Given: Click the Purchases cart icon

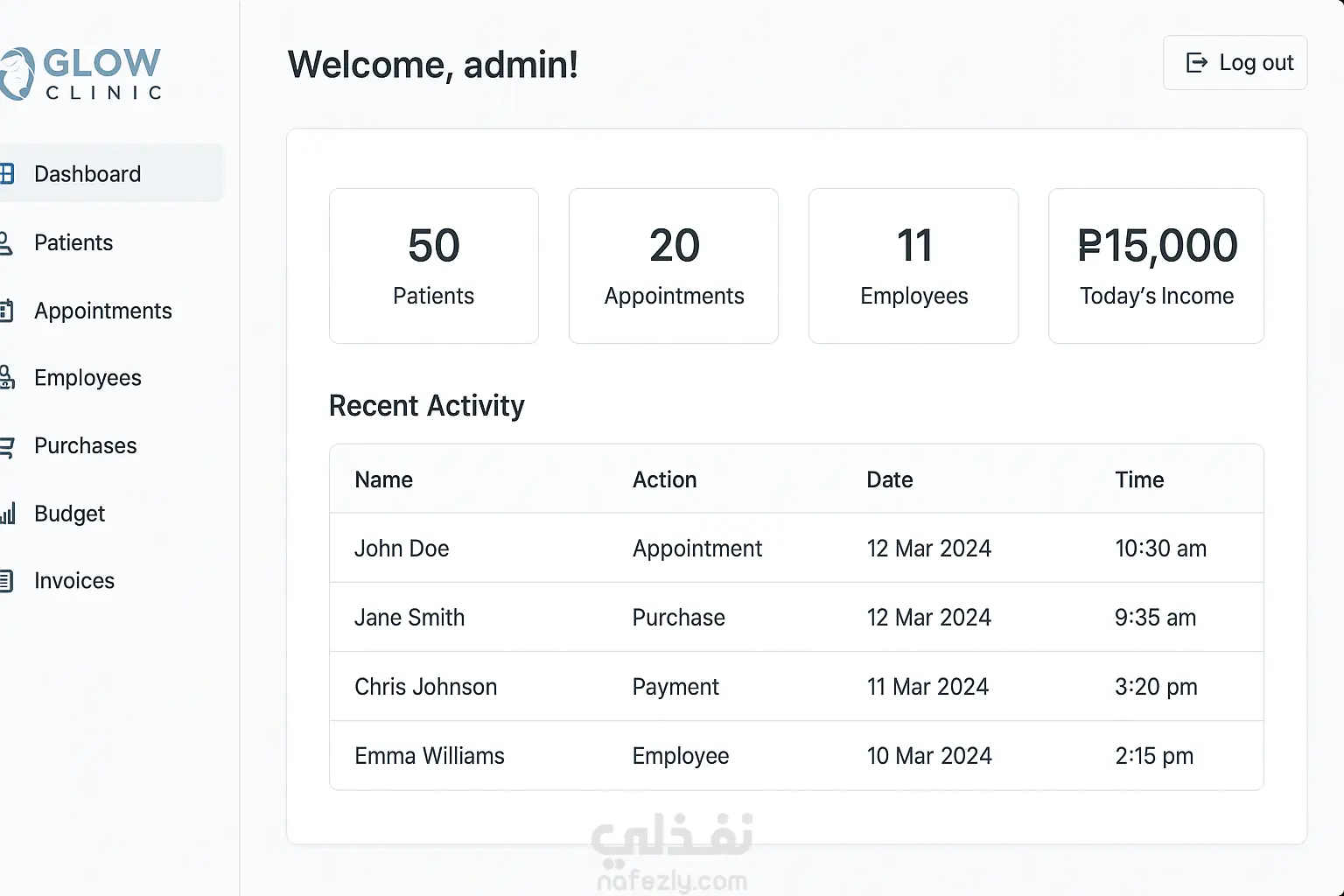Looking at the screenshot, I should click(x=7, y=447).
